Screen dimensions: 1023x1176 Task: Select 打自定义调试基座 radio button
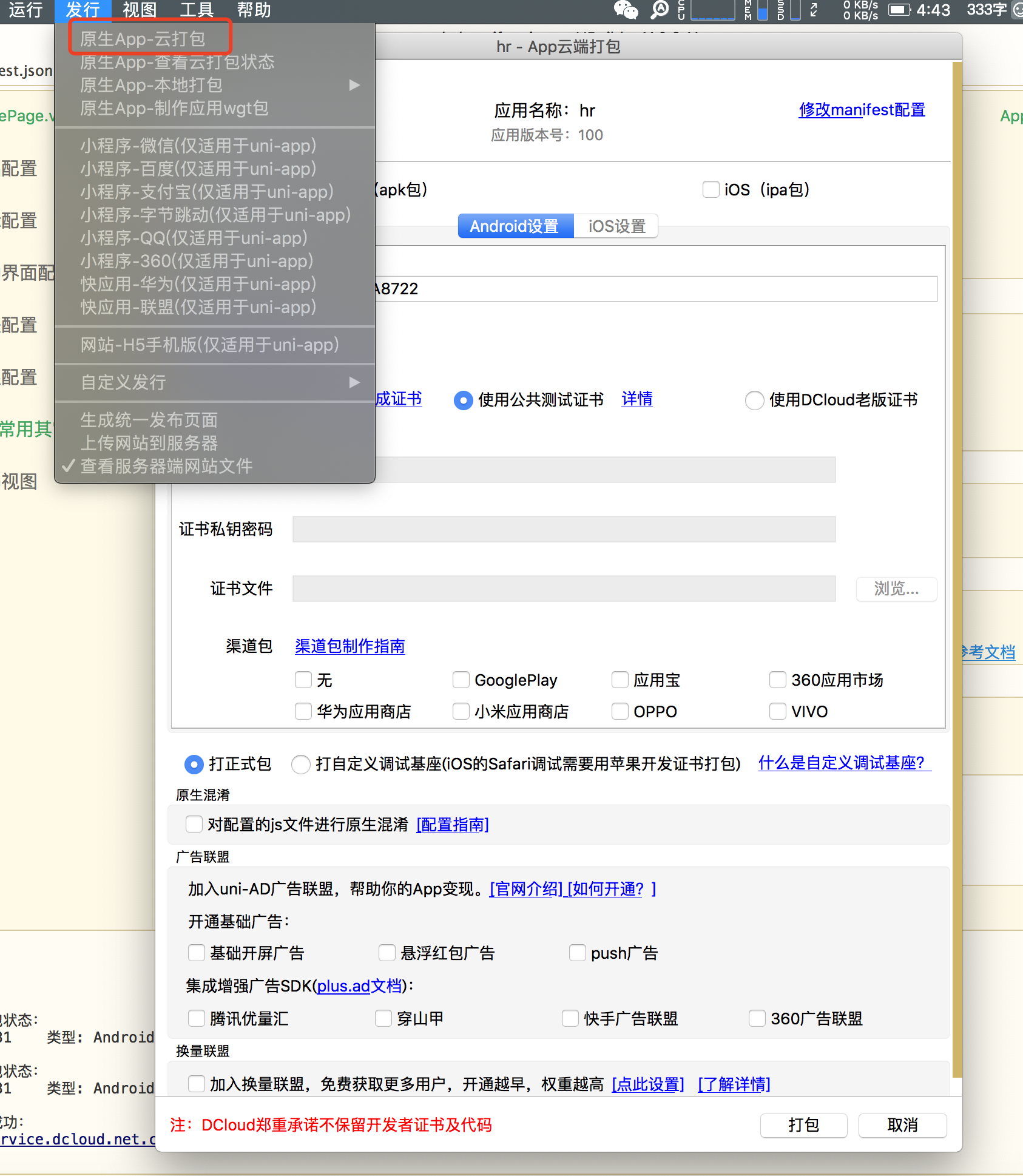301,765
